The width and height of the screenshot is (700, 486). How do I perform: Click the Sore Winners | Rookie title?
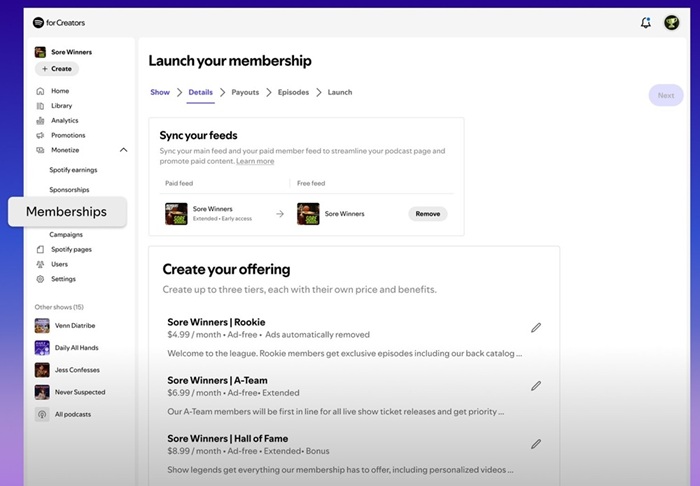(x=216, y=322)
